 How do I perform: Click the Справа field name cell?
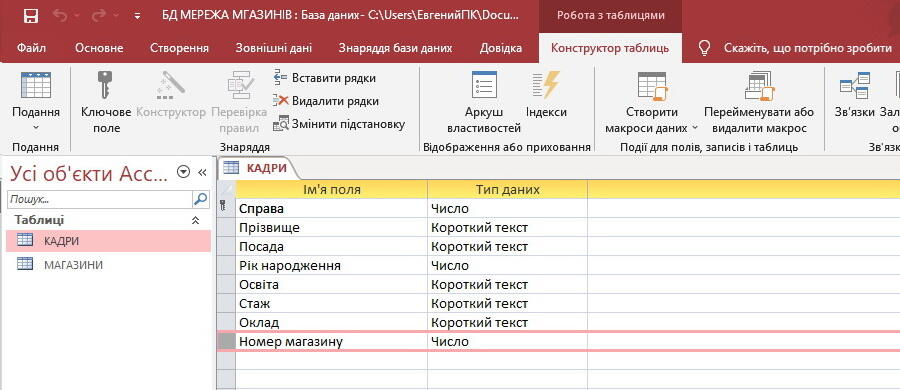(332, 208)
